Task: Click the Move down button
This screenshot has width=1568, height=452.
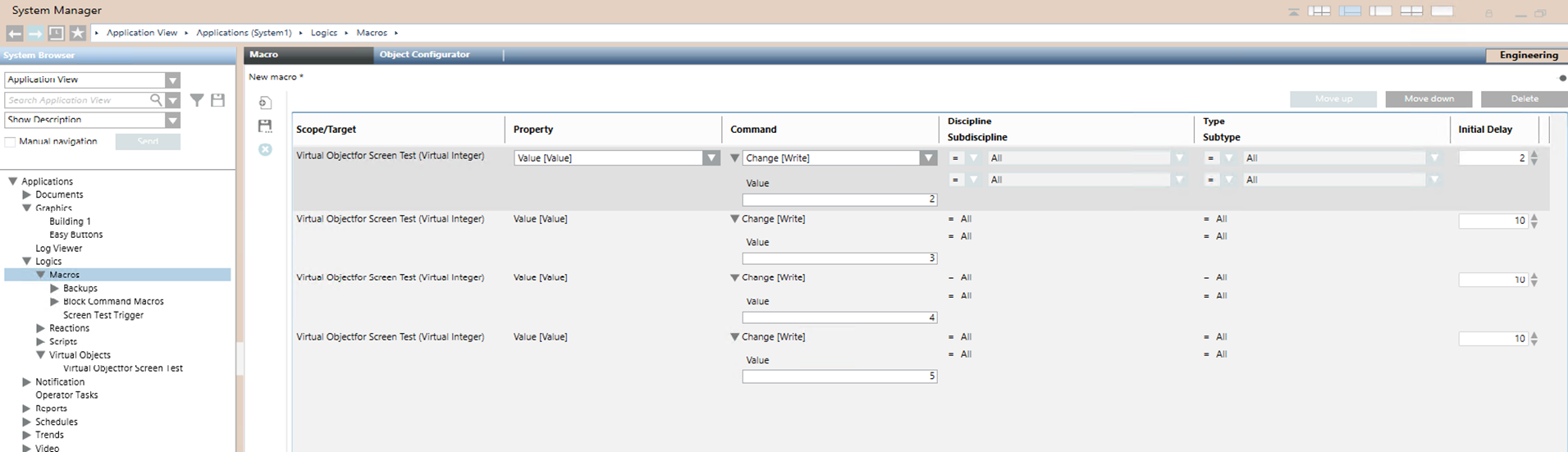Action: click(x=1429, y=99)
